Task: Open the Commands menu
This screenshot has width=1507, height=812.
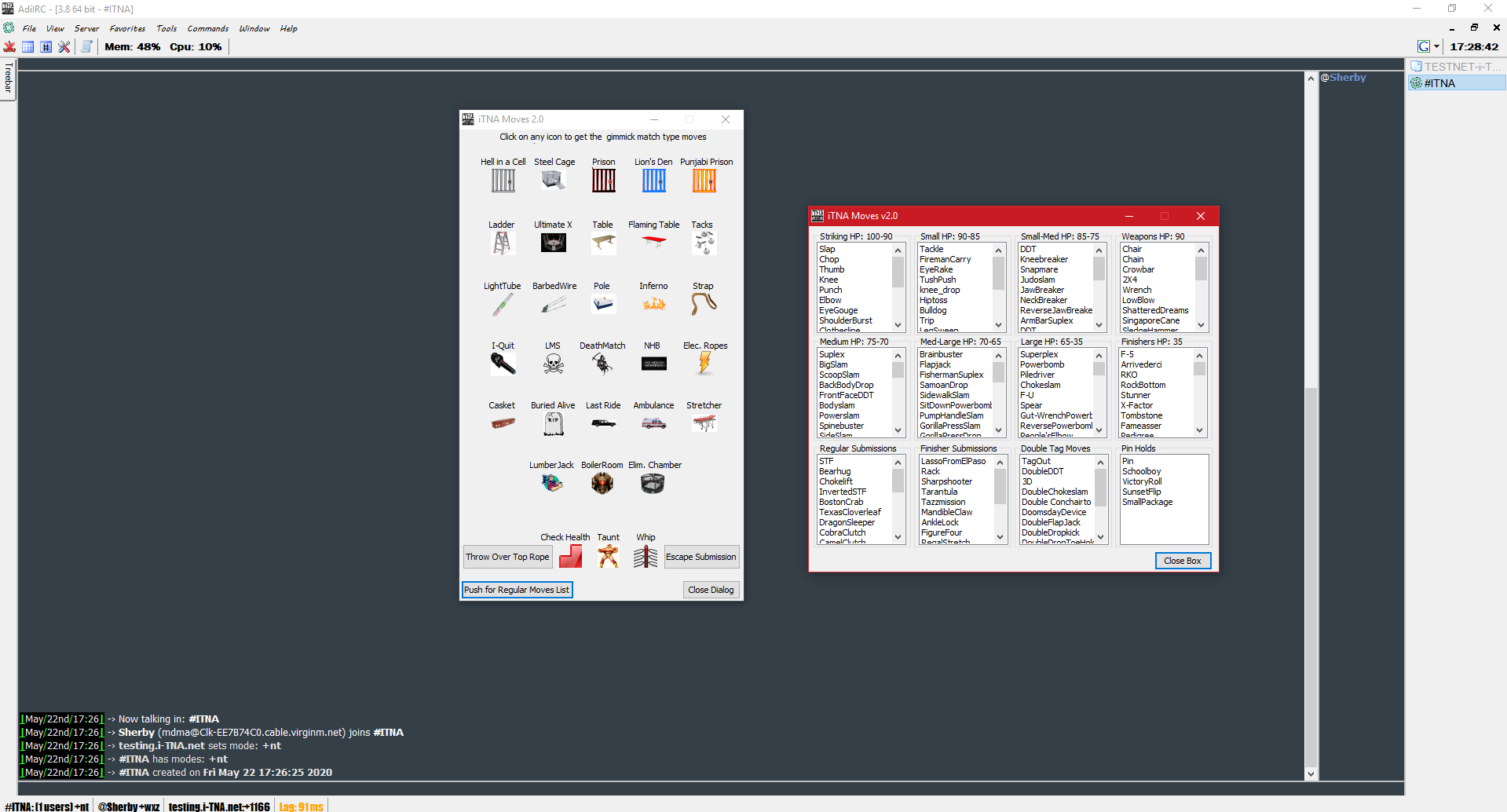Action: (208, 28)
